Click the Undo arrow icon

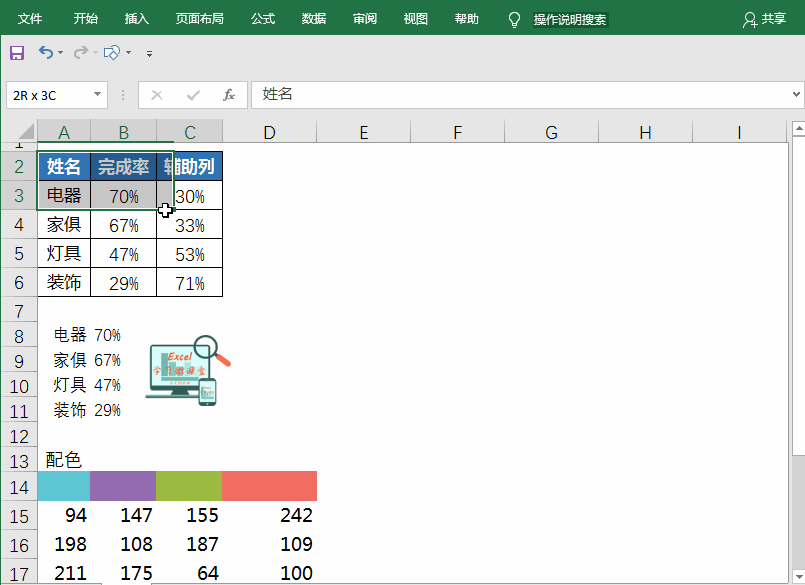click(46, 52)
